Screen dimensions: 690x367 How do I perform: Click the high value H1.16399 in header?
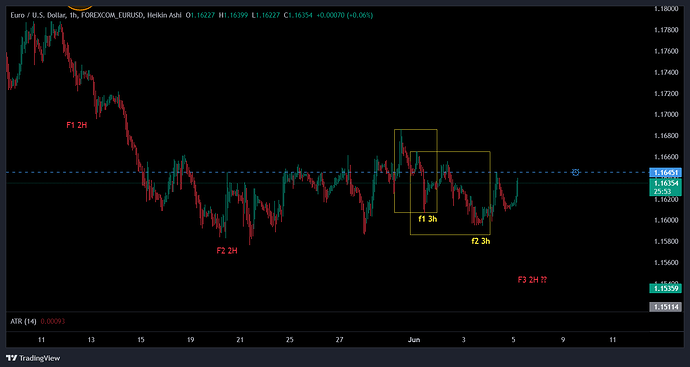(235, 15)
